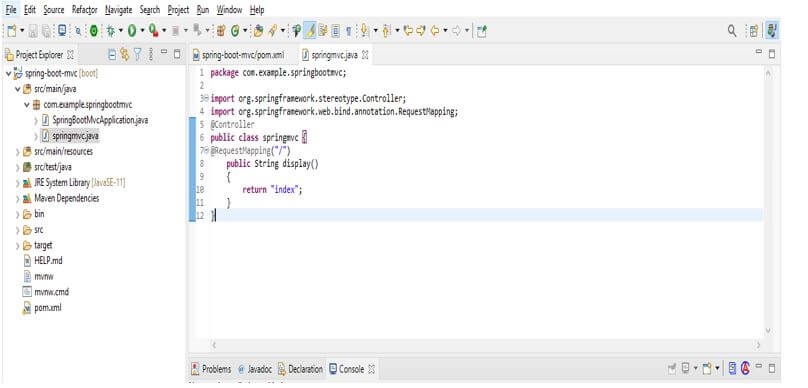The width and height of the screenshot is (808, 388).
Task: Click the Save All toolbar icon
Action: click(x=46, y=31)
